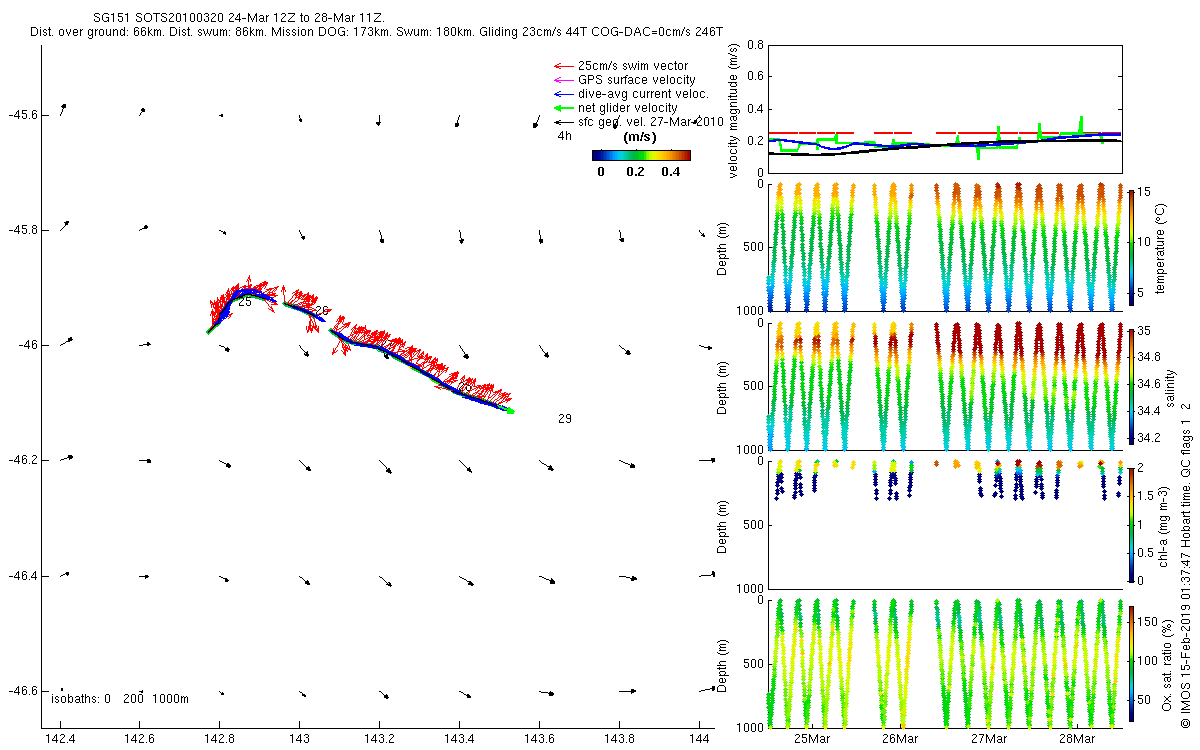
Task: Click velocity magnitude axis tick '0.6'
Action: 756,78
